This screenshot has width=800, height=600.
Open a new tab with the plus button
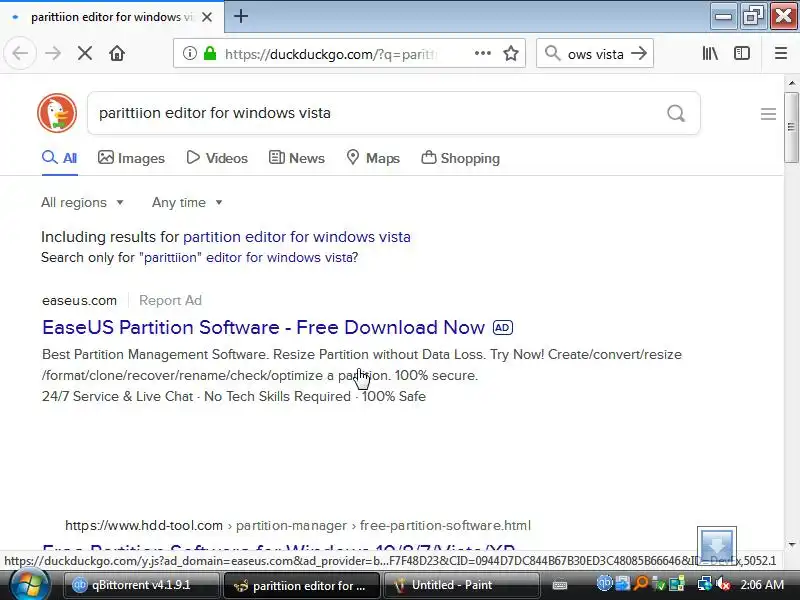(241, 16)
